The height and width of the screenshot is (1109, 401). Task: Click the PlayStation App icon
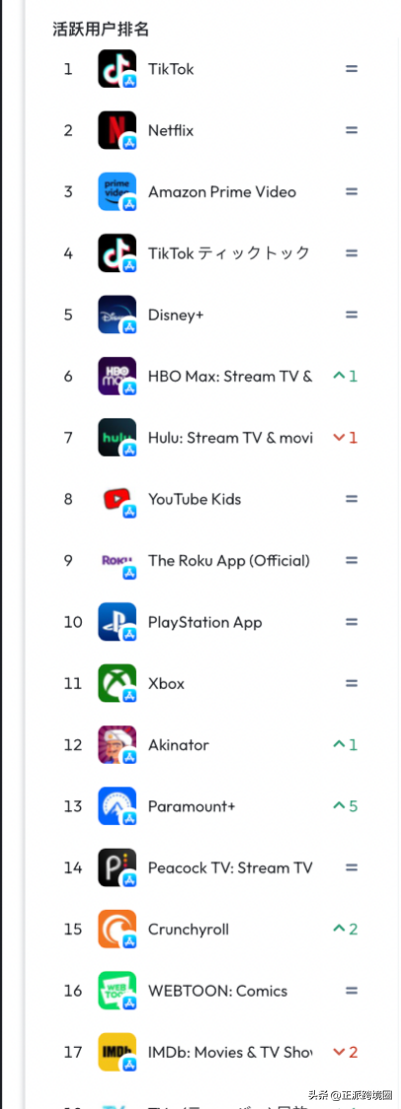pos(117,622)
